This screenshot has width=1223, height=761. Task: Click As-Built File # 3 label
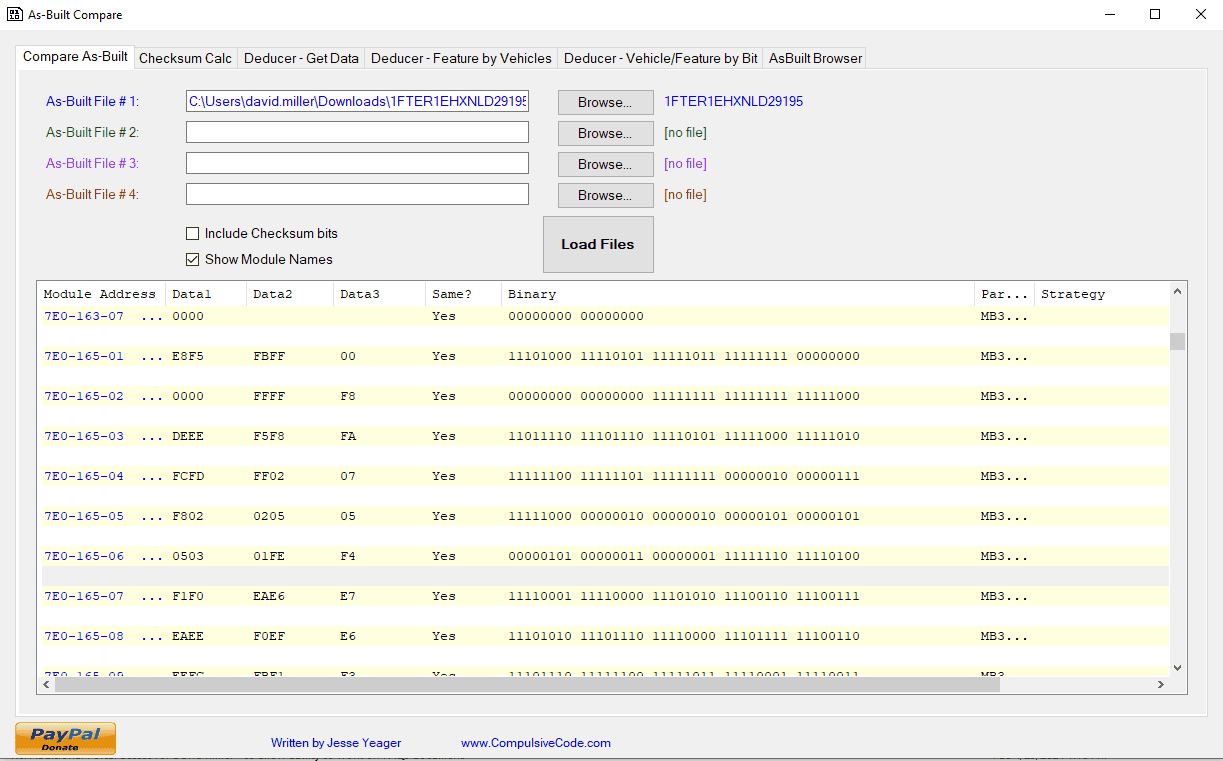pos(92,164)
